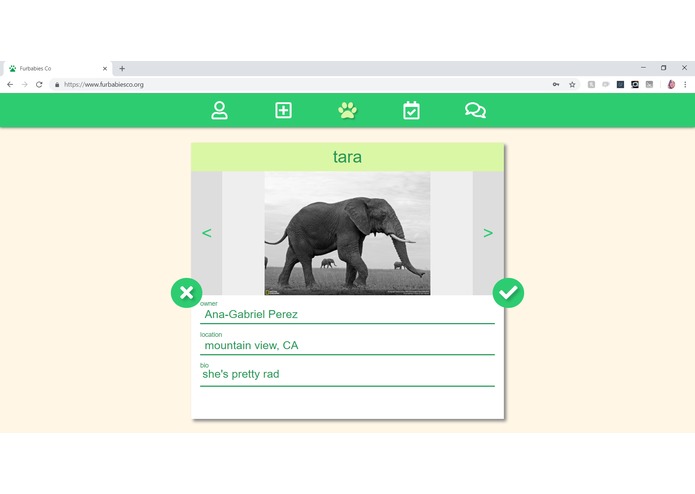This screenshot has width=695, height=494.
Task: Bookmark this page with star icon
Action: click(x=572, y=85)
